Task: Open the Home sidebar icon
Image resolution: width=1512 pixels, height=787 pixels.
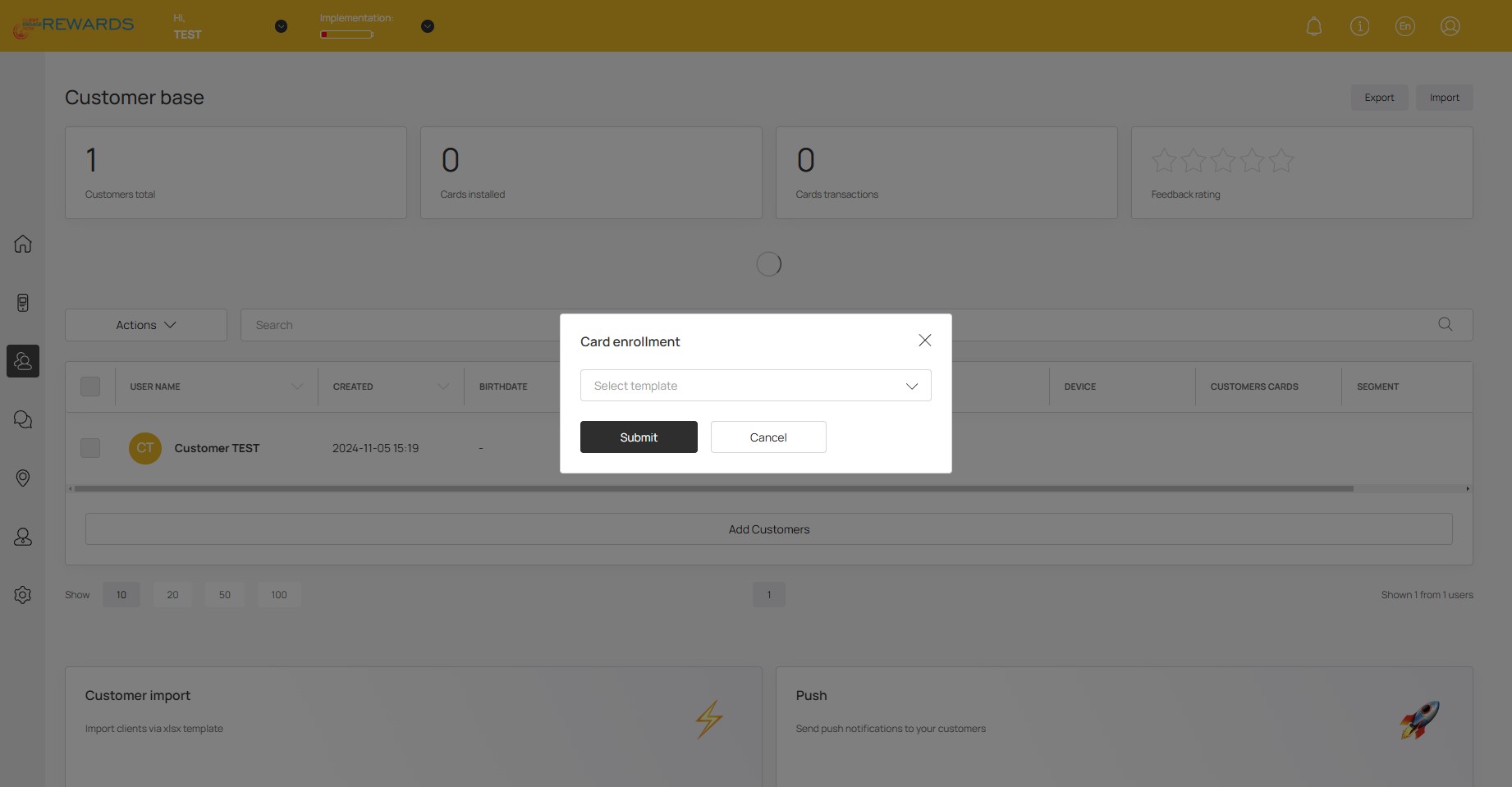Action: 23,244
